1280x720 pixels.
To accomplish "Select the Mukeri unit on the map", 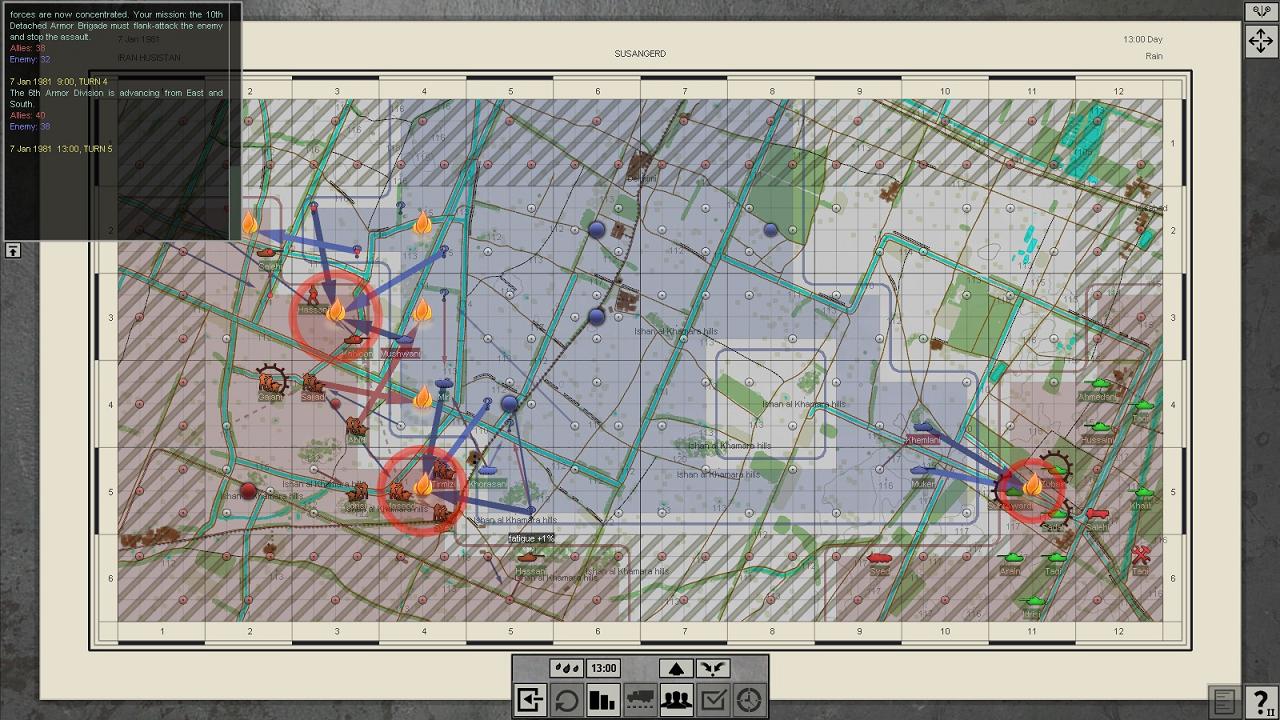I will point(923,476).
